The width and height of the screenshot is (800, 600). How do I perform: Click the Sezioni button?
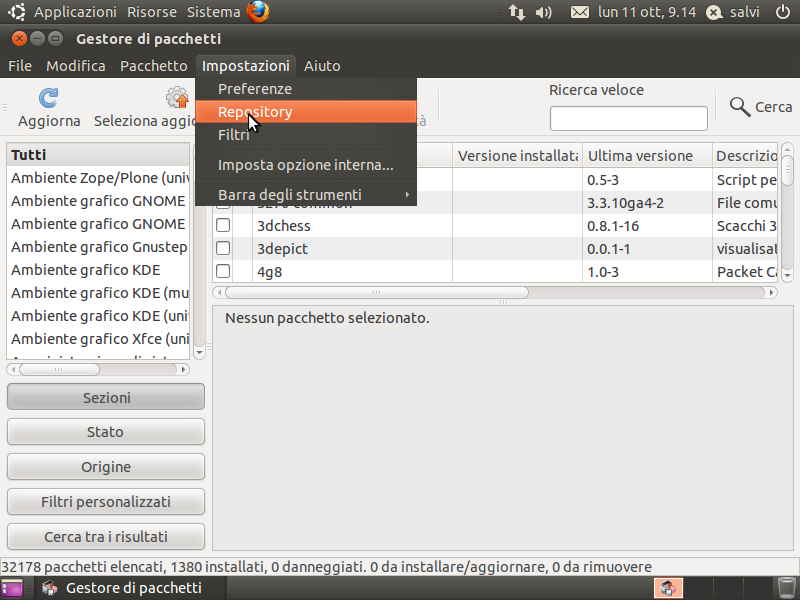coord(106,397)
